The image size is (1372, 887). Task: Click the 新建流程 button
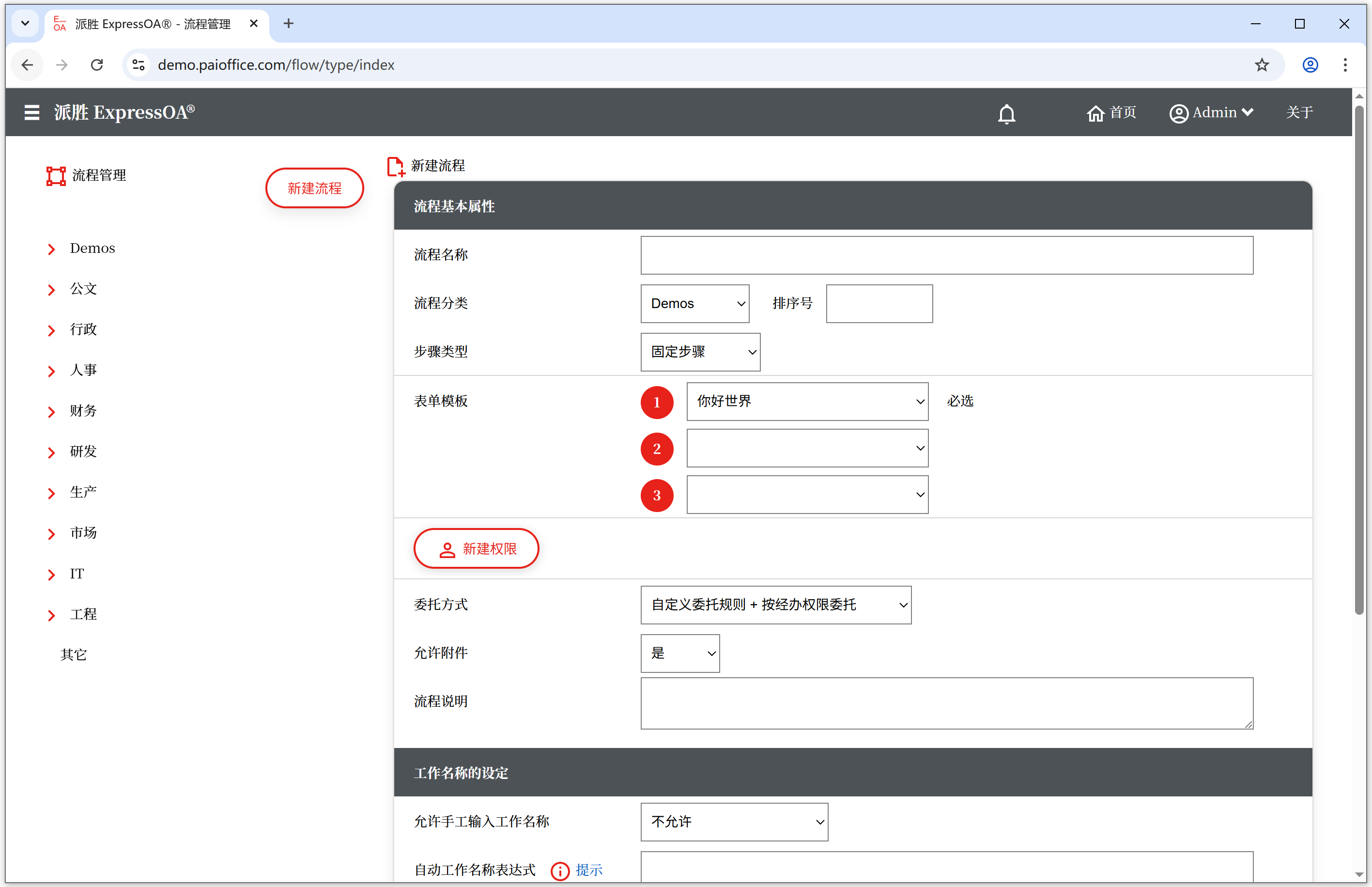click(x=314, y=188)
